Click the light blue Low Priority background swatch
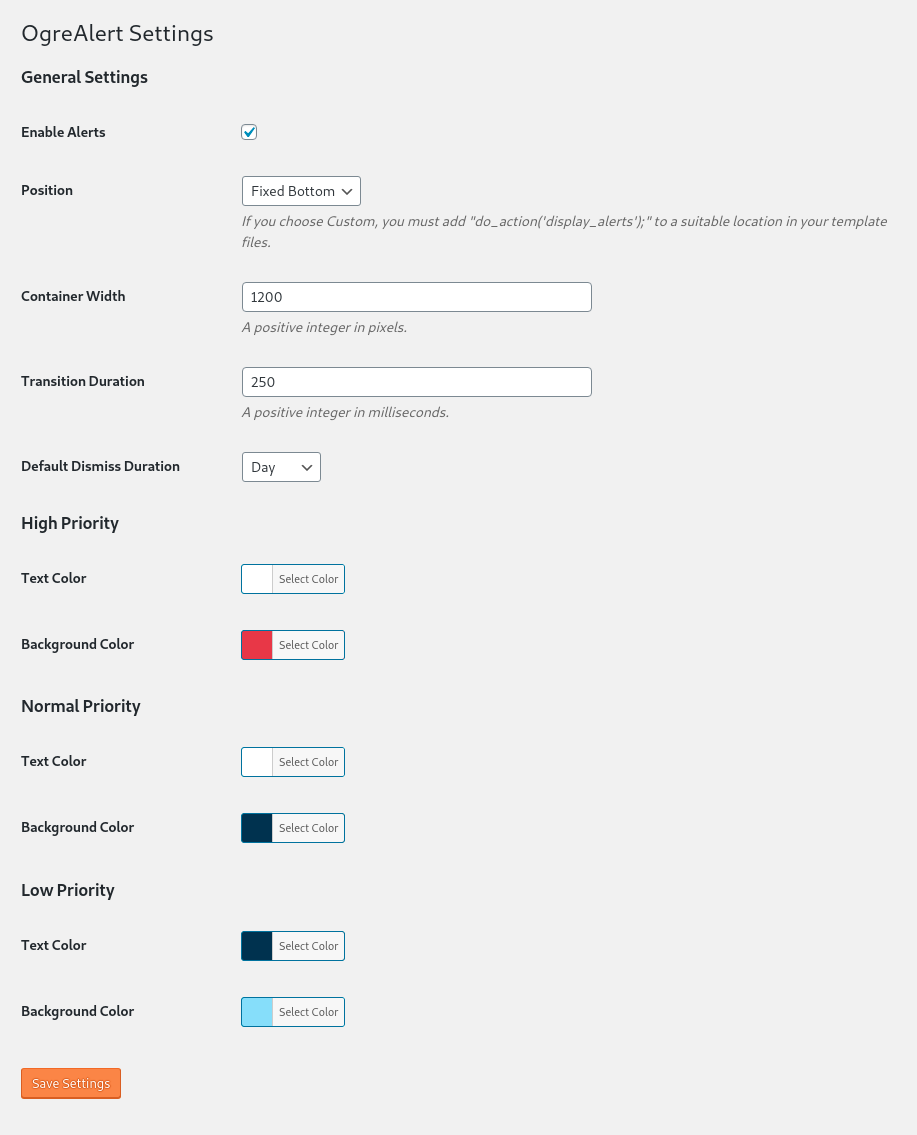Image resolution: width=917 pixels, height=1135 pixels. (x=257, y=1012)
